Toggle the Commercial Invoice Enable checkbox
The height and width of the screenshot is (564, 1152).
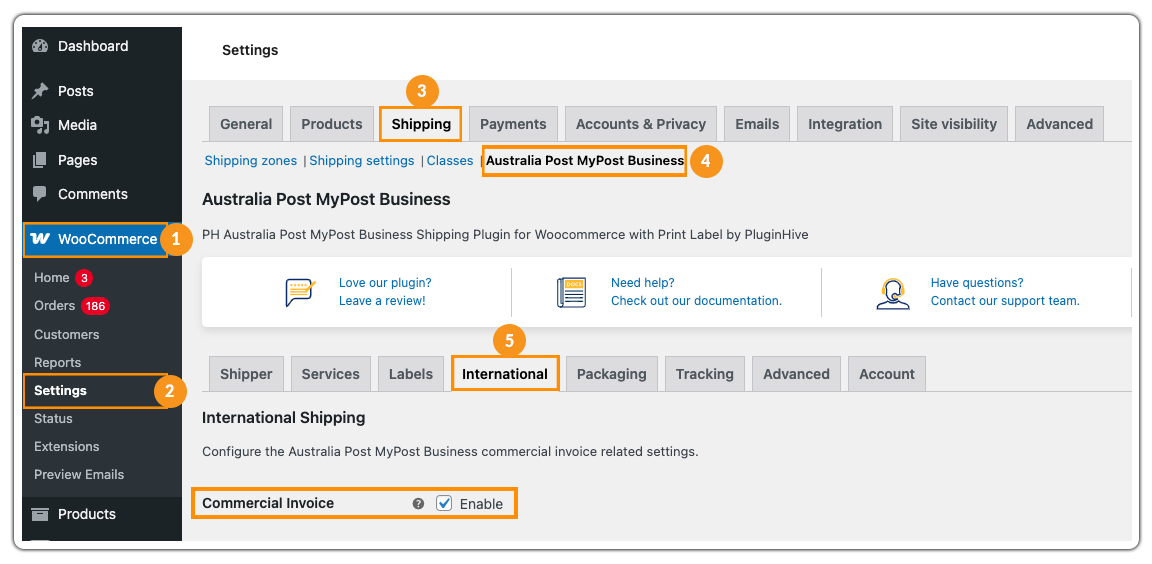coord(444,503)
